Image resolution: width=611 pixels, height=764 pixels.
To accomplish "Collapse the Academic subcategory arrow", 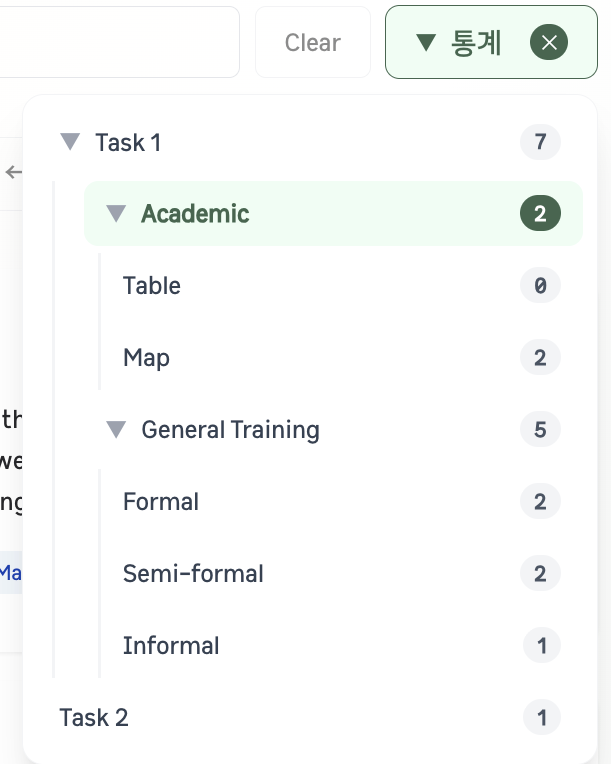I will [x=116, y=213].
